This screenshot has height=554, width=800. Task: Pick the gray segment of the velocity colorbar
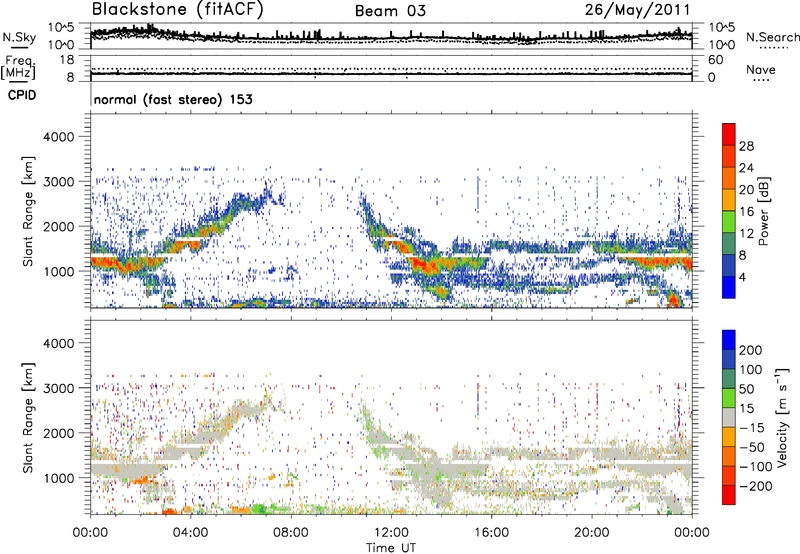pos(729,417)
